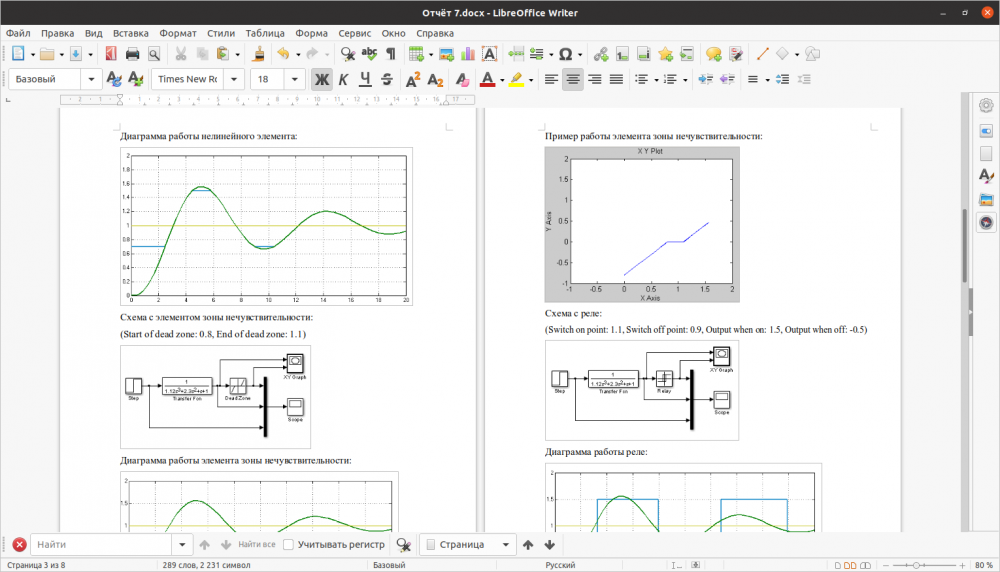
Task: Click the 'Найти все' button
Action: click(257, 545)
